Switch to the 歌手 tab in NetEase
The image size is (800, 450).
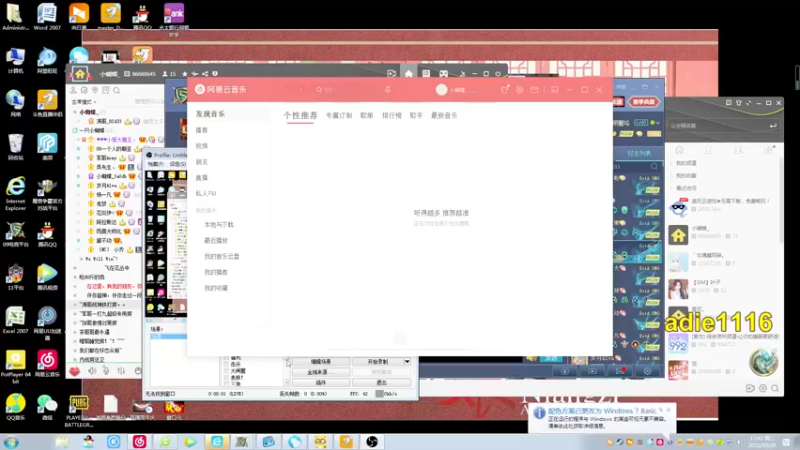416,116
